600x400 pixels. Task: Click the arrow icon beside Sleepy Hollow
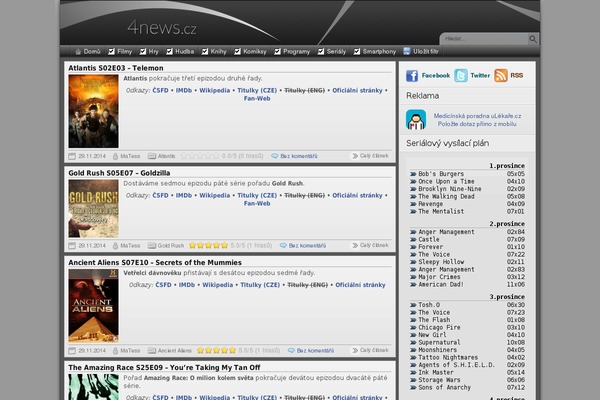(x=413, y=262)
